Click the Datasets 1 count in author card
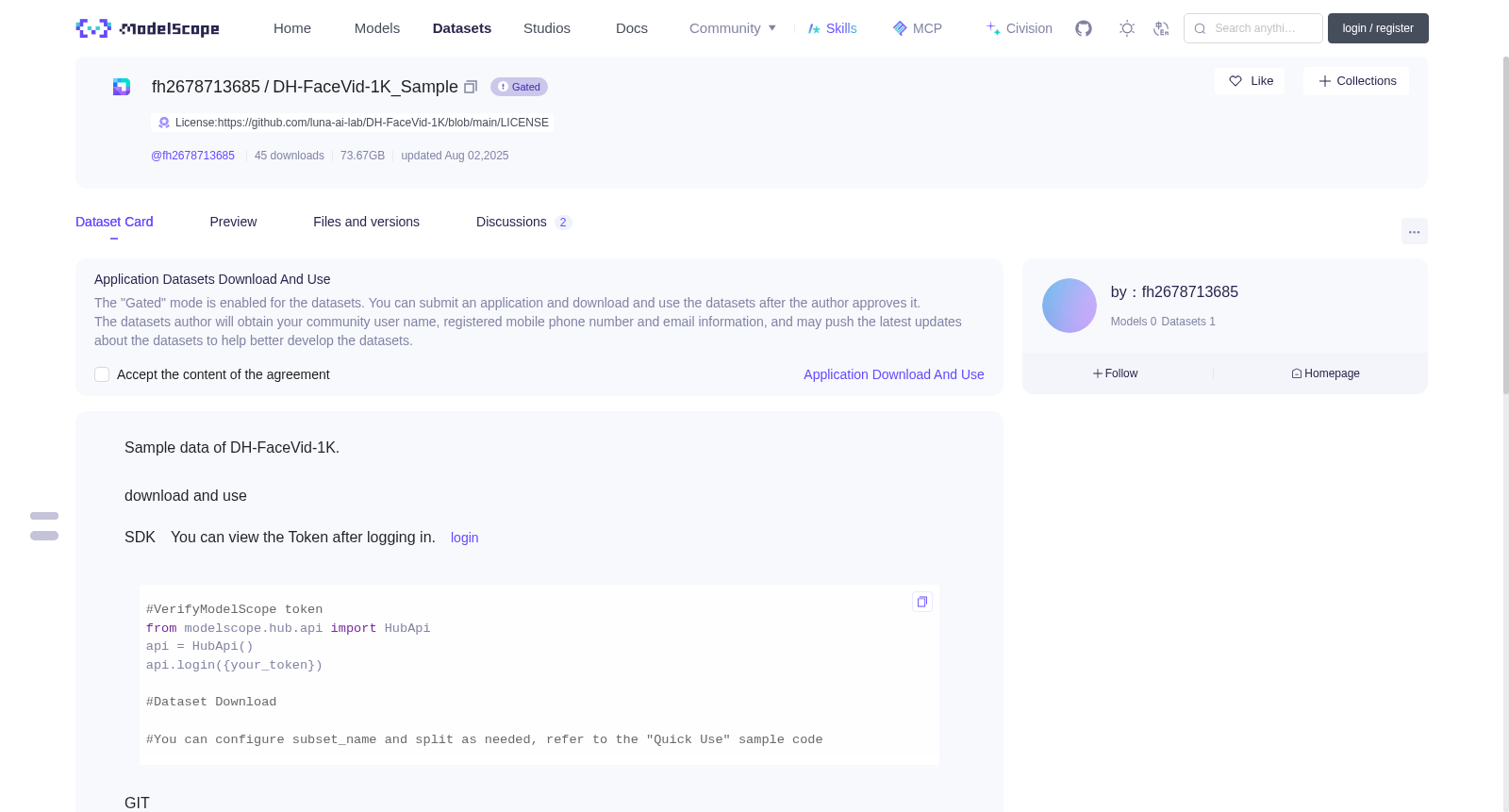The width and height of the screenshot is (1509, 812). pos(1188,322)
